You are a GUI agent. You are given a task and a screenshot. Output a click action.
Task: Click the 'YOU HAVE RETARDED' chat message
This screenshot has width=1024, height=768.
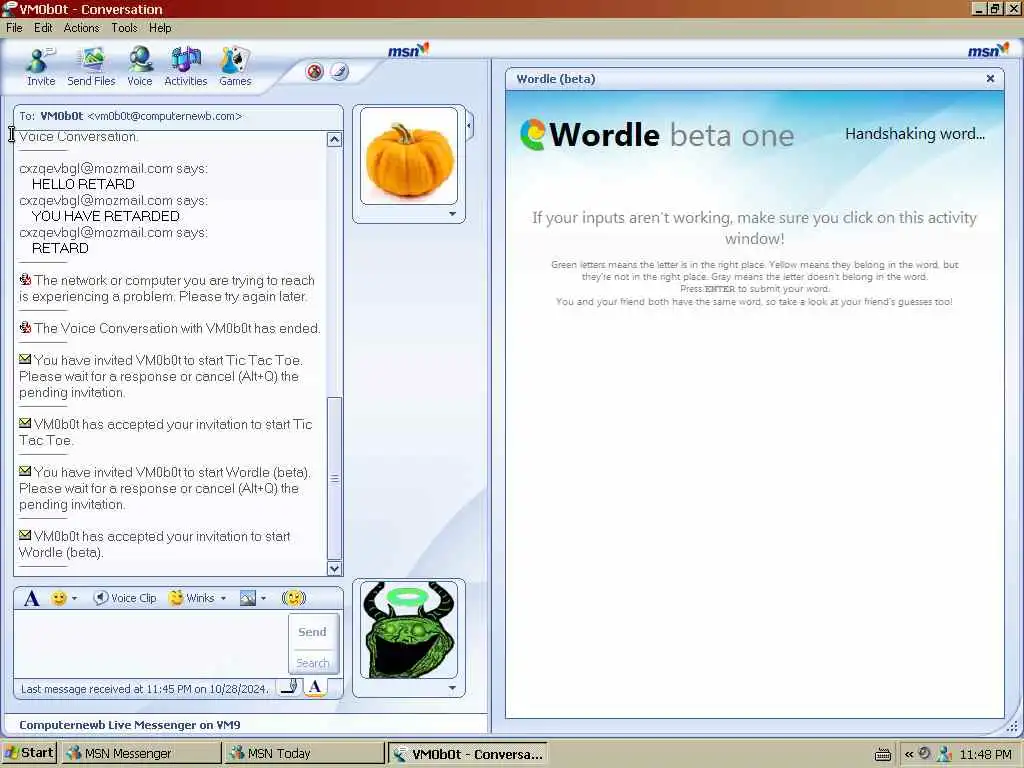coord(106,216)
